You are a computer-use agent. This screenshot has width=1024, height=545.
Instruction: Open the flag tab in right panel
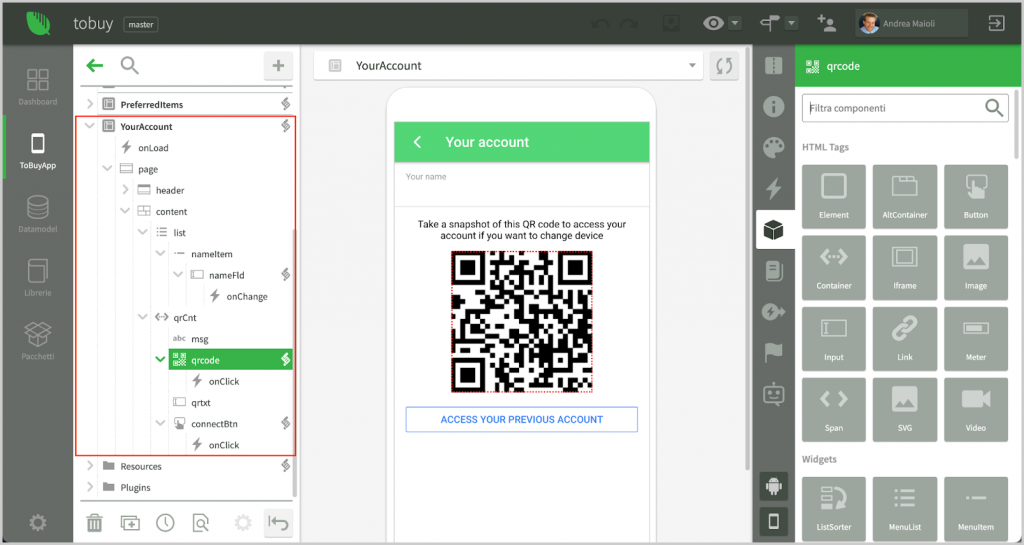click(774, 352)
